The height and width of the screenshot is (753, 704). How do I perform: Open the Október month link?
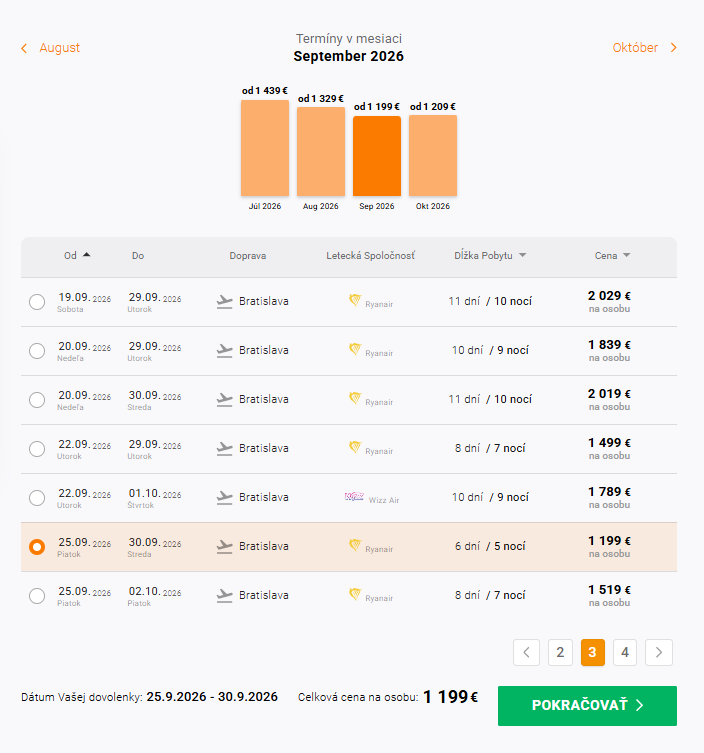pyautogui.click(x=635, y=48)
